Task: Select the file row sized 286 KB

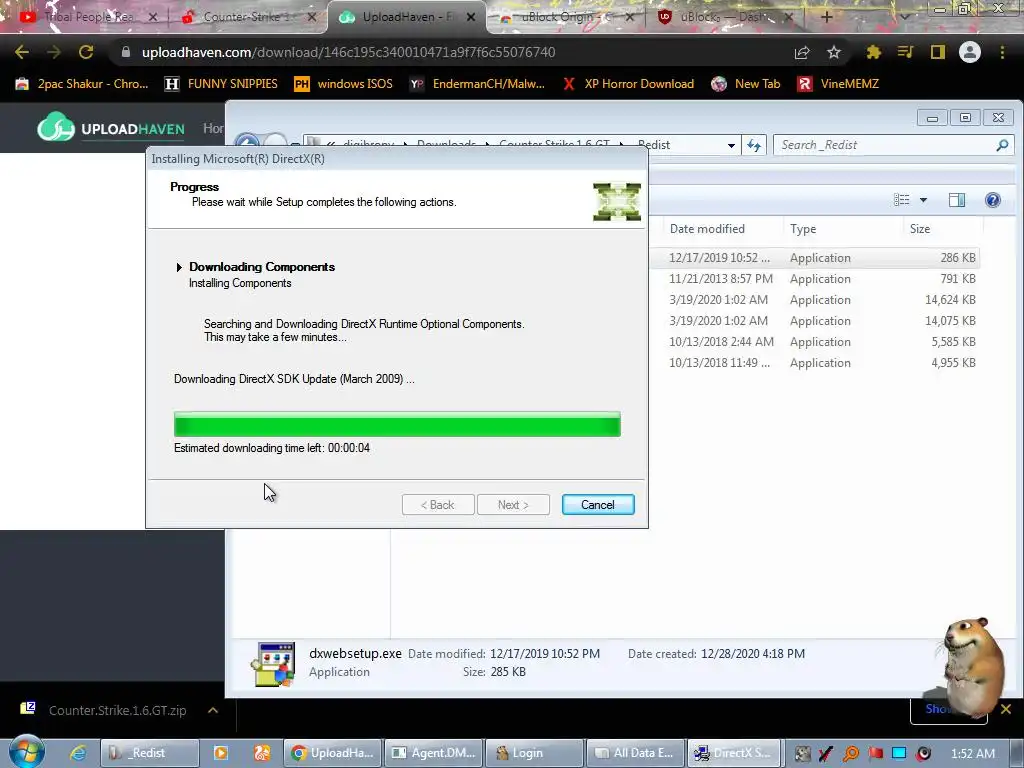Action: click(815, 258)
